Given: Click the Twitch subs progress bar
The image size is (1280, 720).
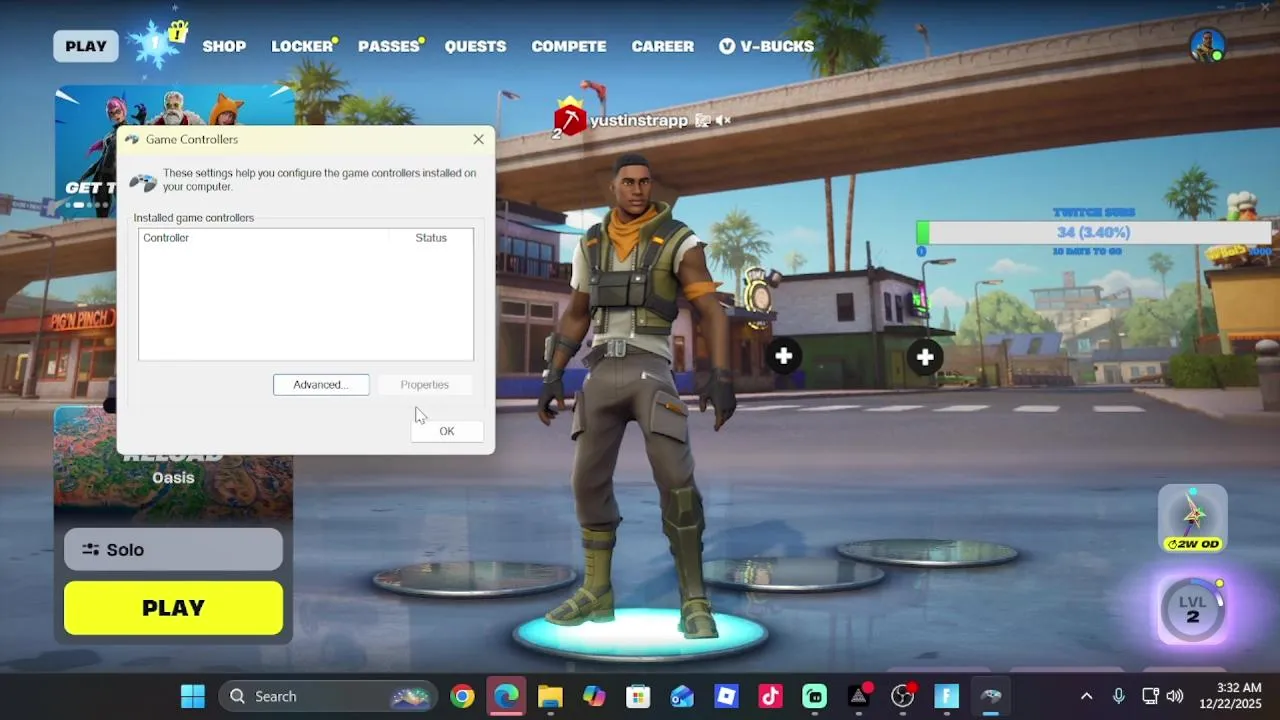Looking at the screenshot, I should pyautogui.click(x=1093, y=232).
